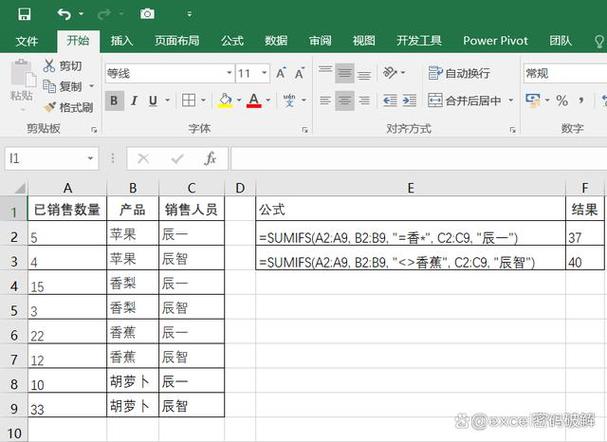
Task: Toggle top vertical align
Action: click(325, 72)
